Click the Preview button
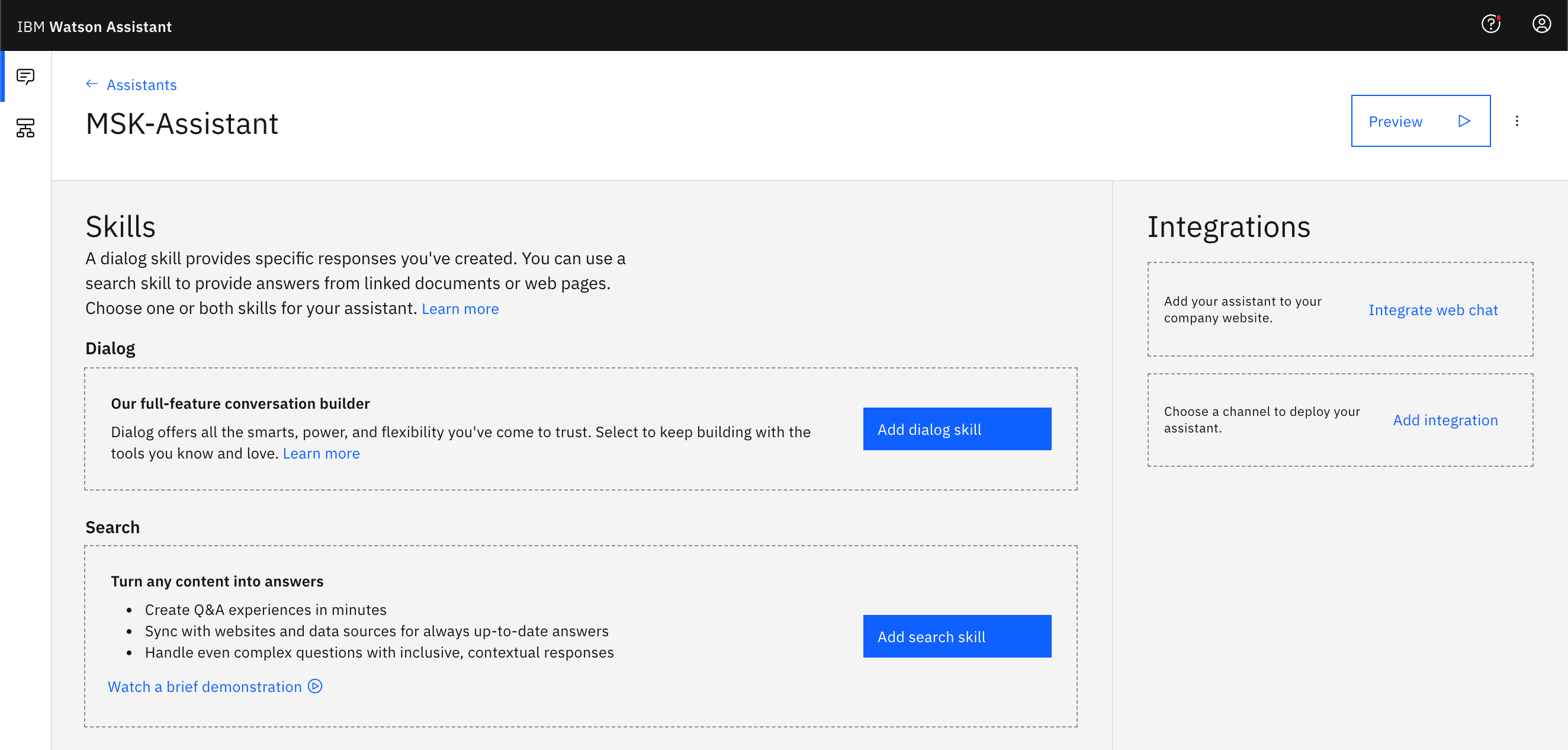 pos(1421,121)
